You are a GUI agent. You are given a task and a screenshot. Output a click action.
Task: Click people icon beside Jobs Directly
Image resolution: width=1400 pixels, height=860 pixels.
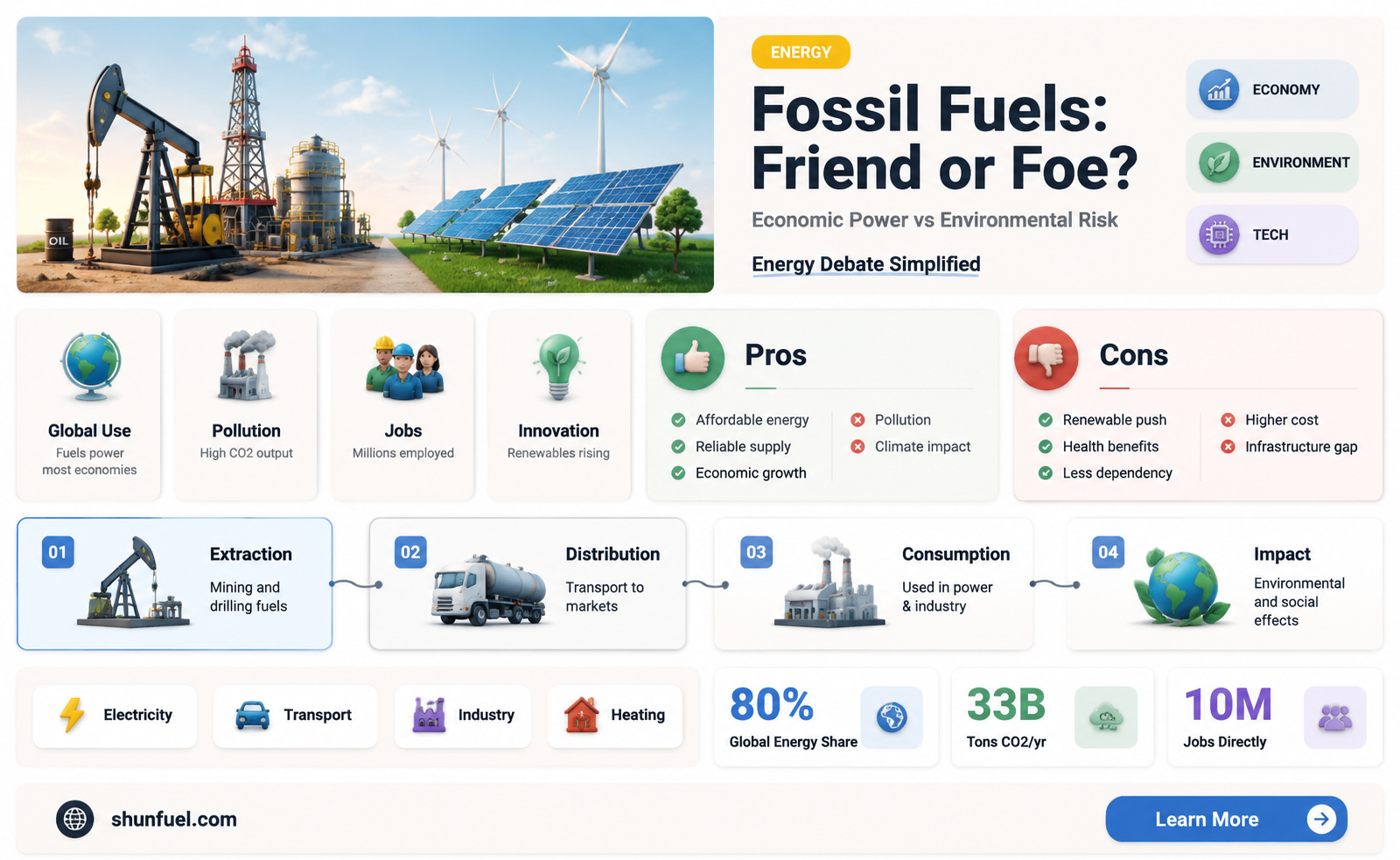coord(1335,717)
